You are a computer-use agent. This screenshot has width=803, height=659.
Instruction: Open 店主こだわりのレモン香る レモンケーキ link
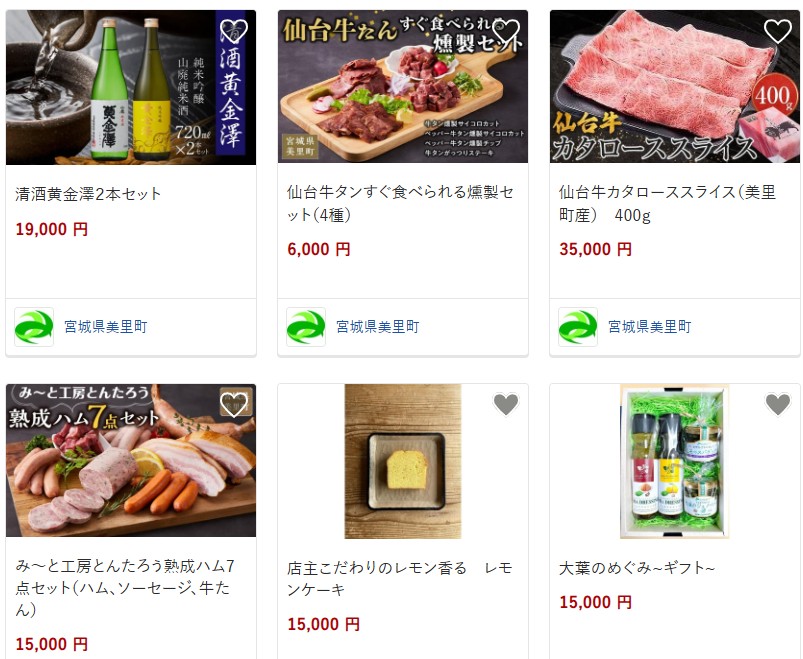(x=400, y=579)
